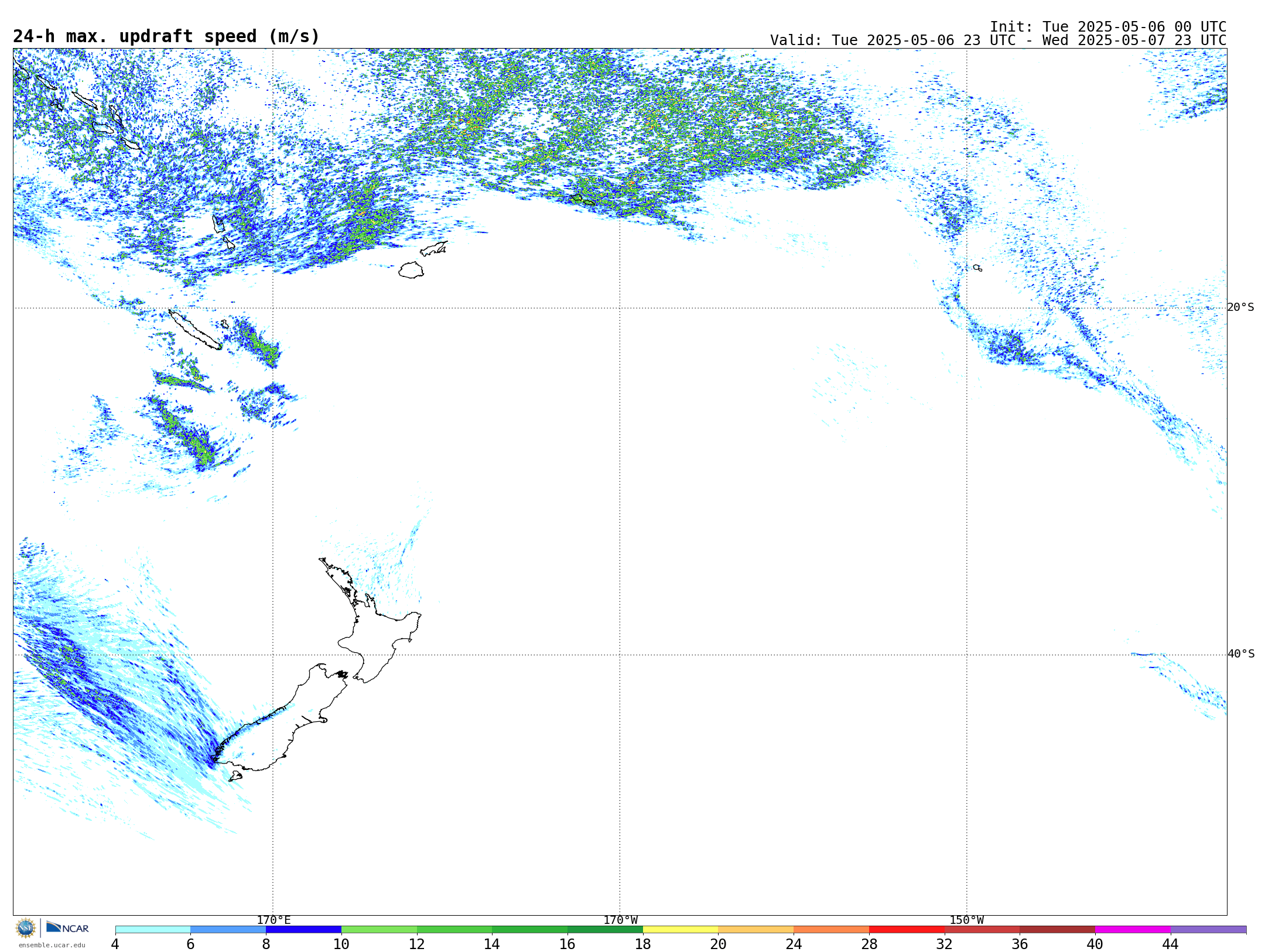The width and height of the screenshot is (1265, 952).
Task: Click the orange 24-28 colorbar segment
Action: pyautogui.click(x=832, y=930)
